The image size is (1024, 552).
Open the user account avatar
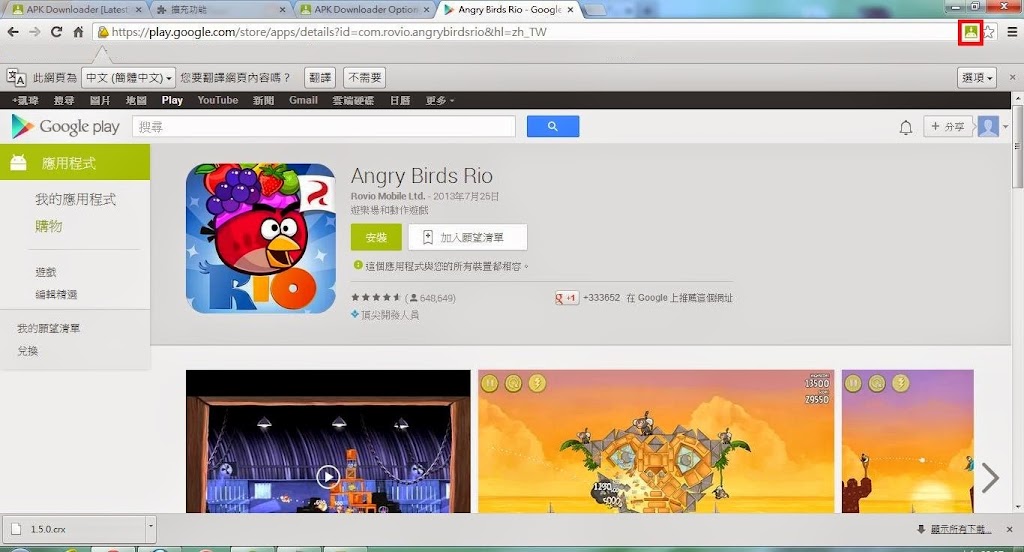click(987, 126)
